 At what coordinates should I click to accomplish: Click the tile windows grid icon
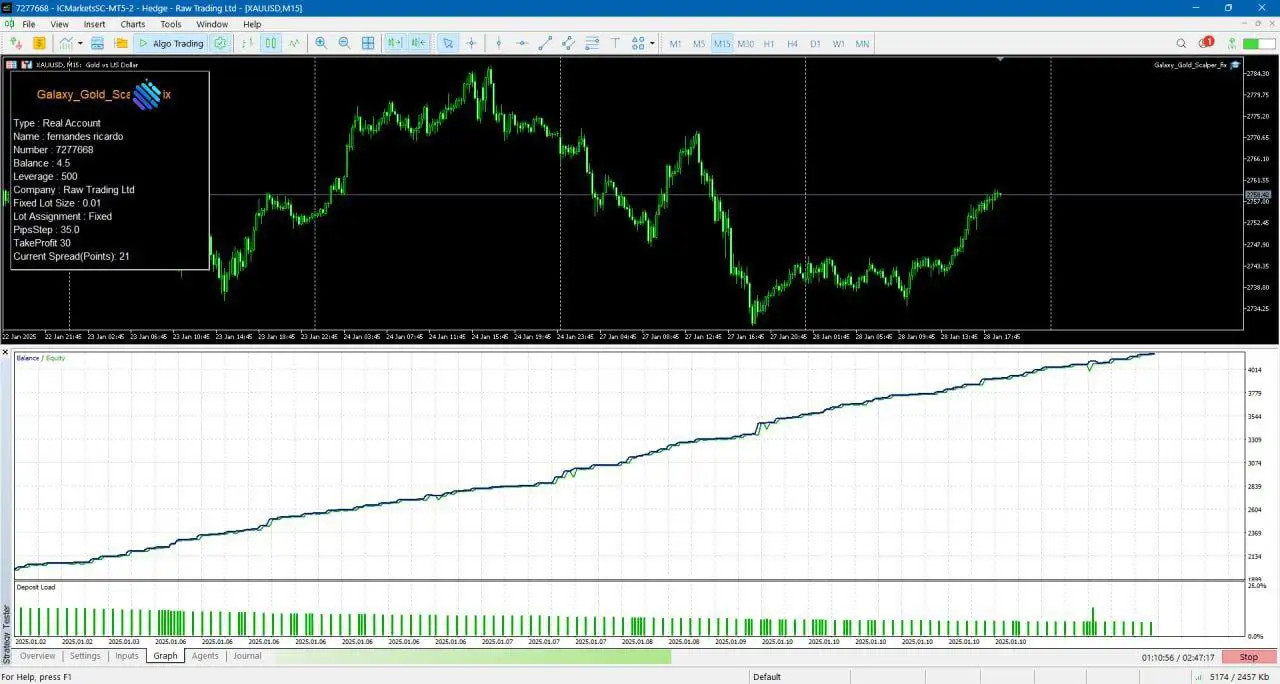point(368,43)
